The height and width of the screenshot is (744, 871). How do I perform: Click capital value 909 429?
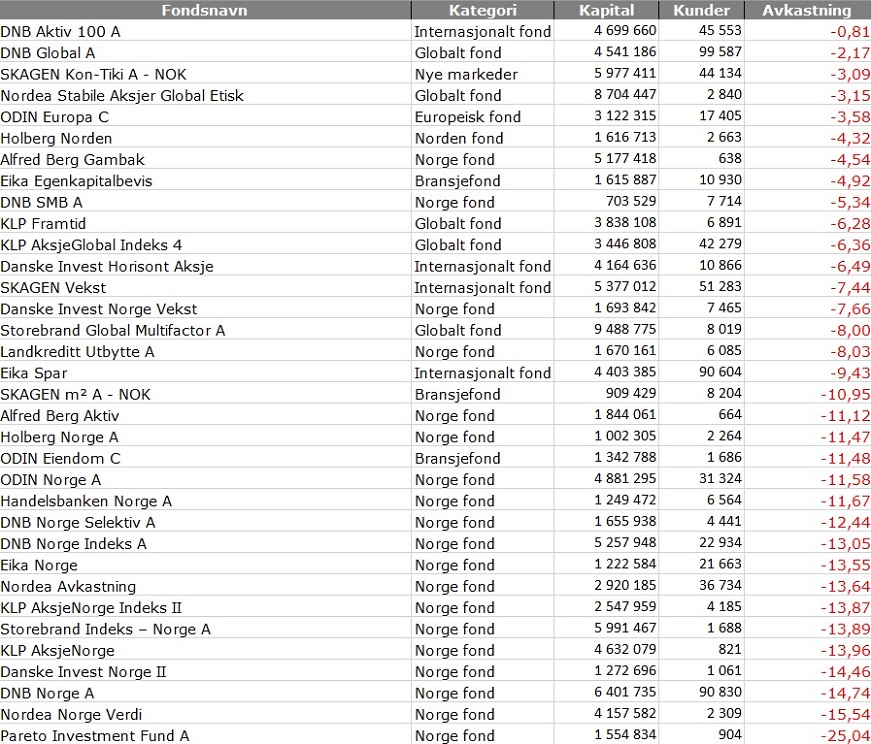tap(631, 393)
